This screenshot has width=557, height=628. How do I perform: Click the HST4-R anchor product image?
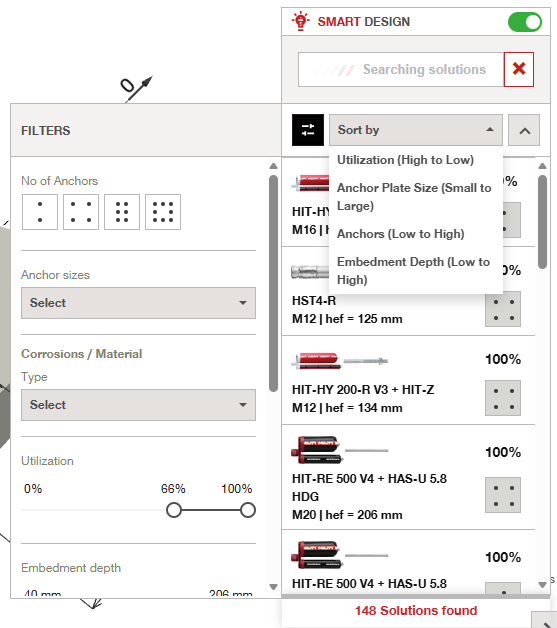point(310,272)
